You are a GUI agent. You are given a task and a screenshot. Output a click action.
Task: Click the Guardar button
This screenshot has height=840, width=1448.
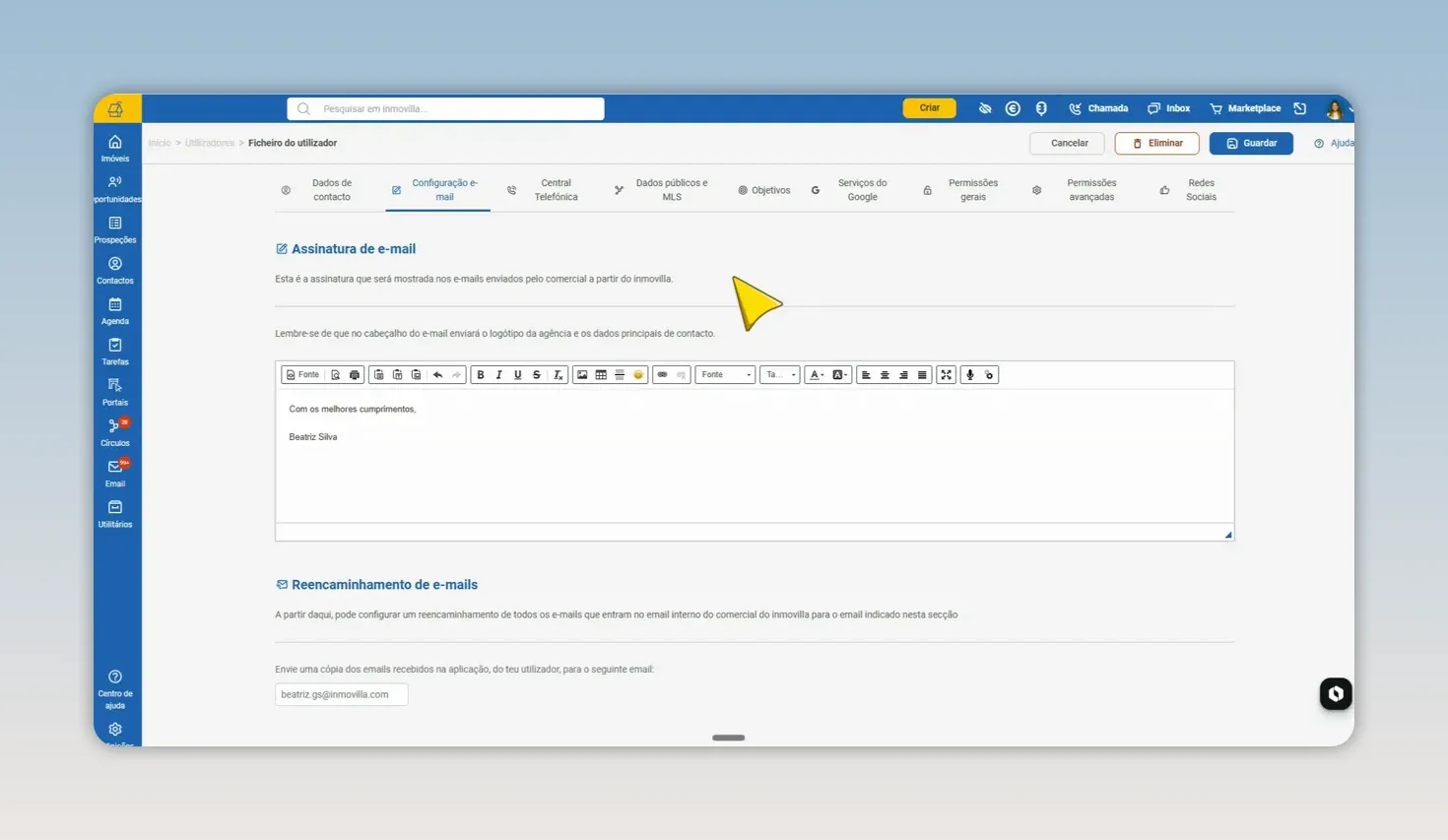click(x=1251, y=144)
